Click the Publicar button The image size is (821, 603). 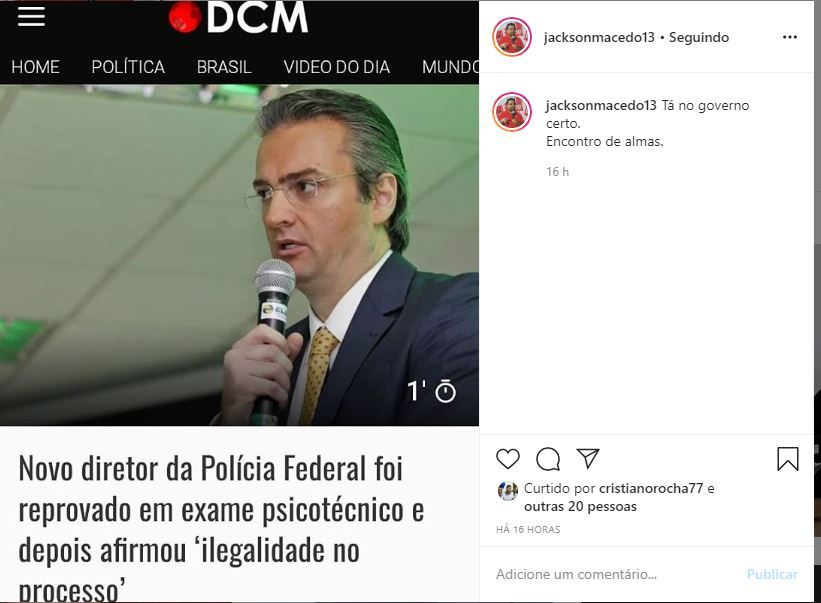pyautogui.click(x=772, y=574)
